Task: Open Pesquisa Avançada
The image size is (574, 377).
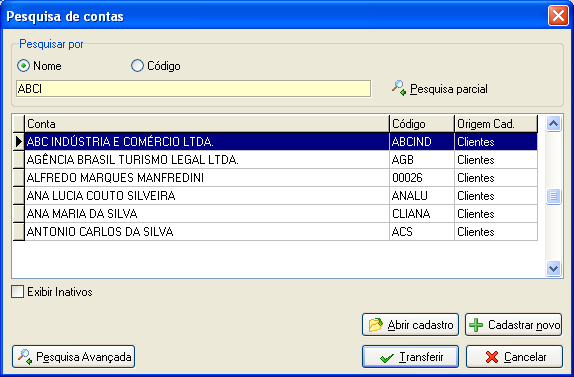Action: (74, 357)
